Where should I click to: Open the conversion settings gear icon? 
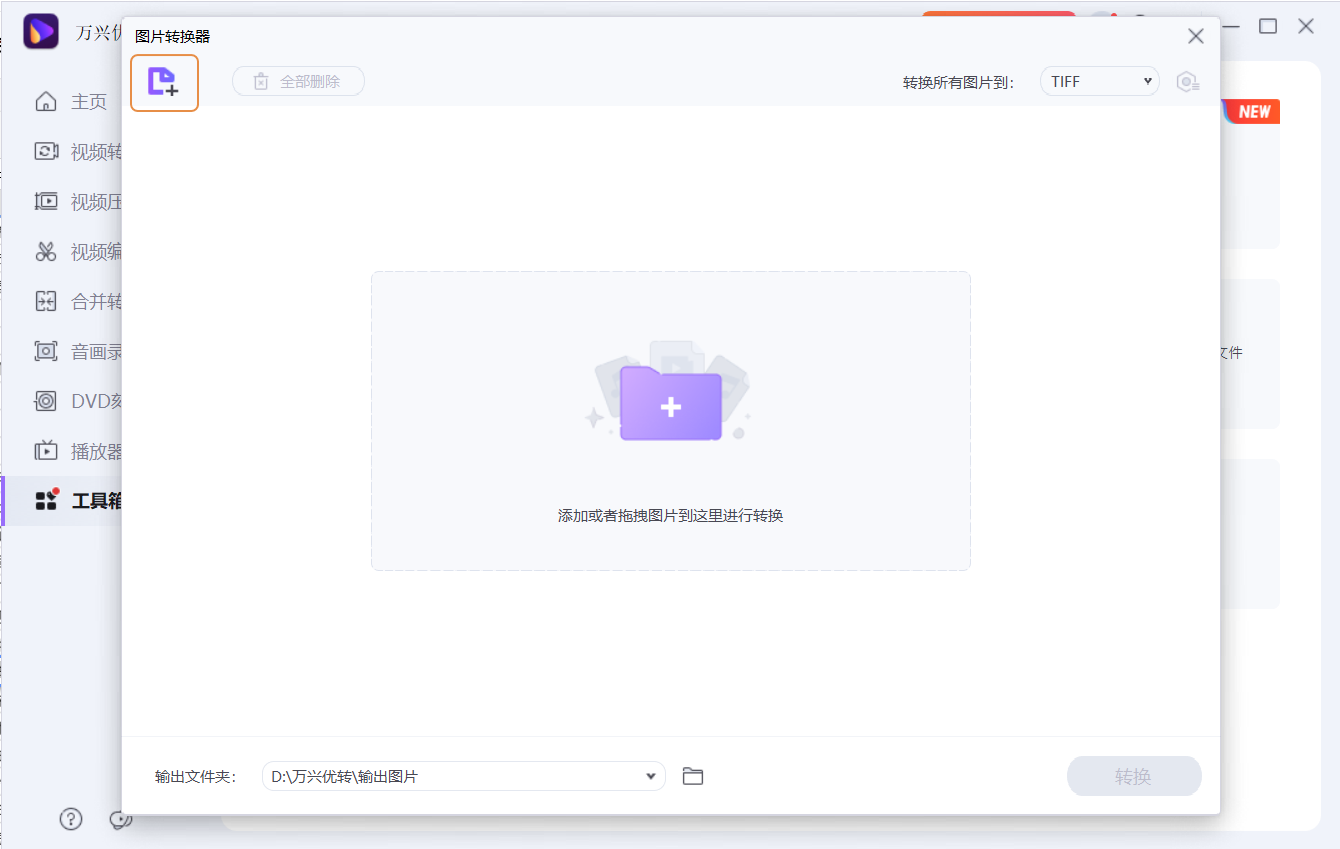pyautogui.click(x=1188, y=81)
